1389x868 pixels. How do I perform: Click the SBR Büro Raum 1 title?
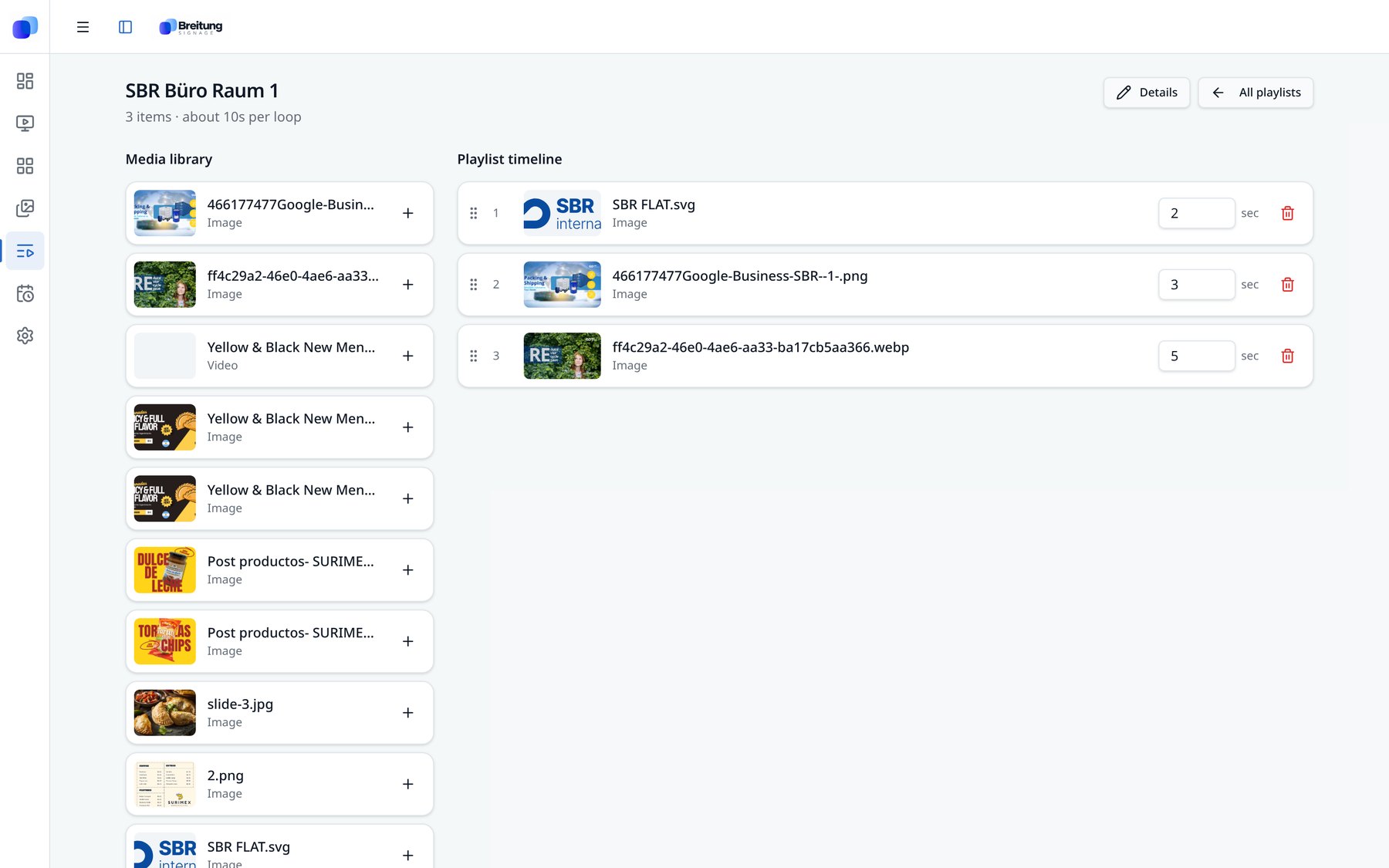pyautogui.click(x=202, y=91)
